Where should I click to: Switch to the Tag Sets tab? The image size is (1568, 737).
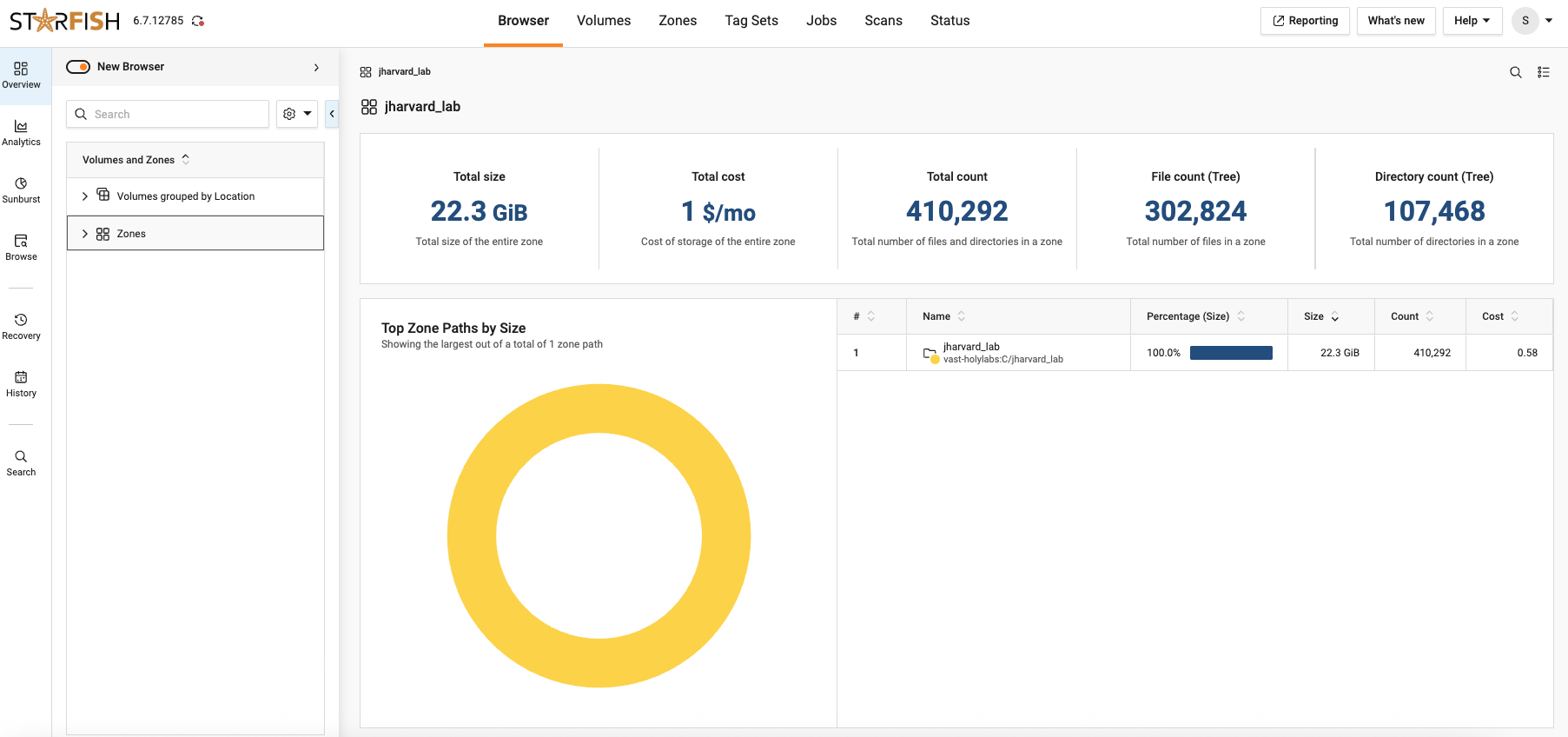(x=751, y=21)
